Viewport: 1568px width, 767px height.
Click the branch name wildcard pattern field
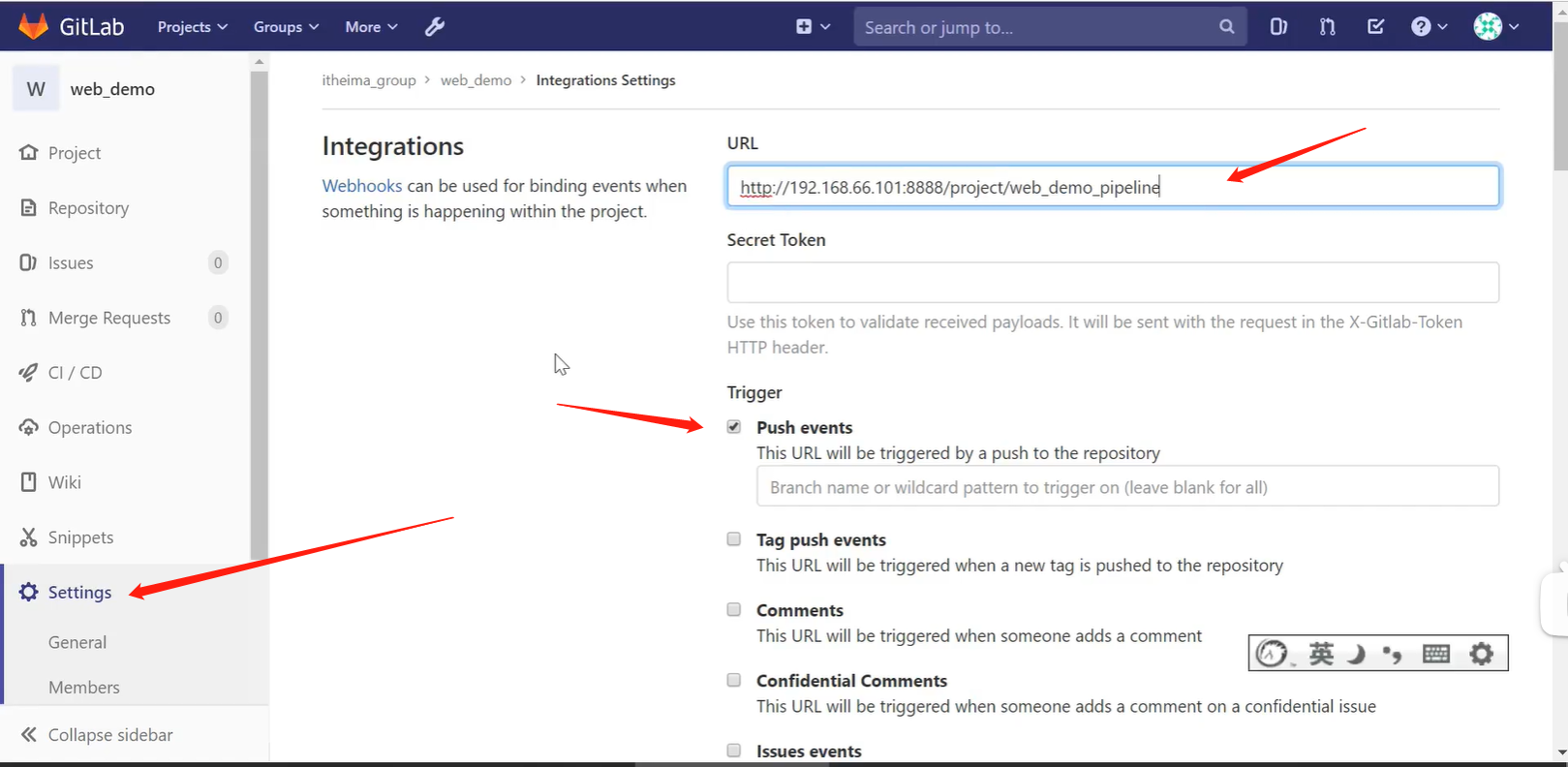1127,486
